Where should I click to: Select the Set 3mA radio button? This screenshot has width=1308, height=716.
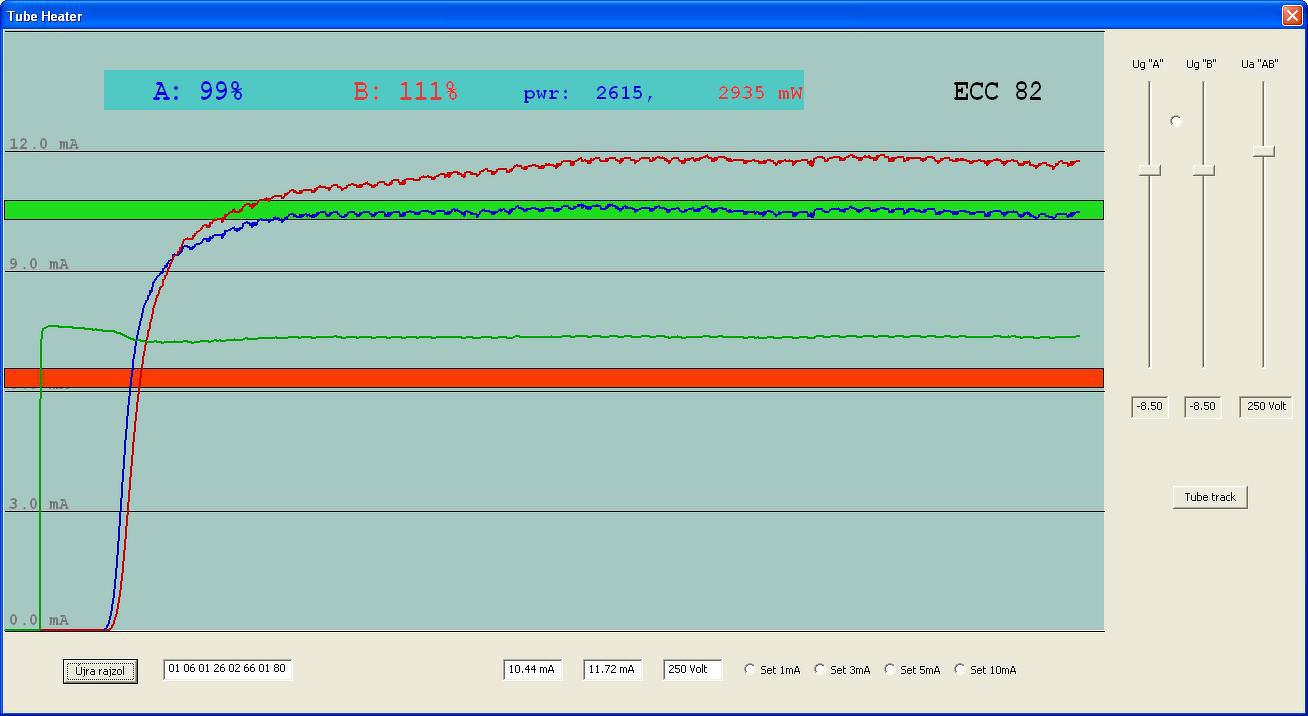pyautogui.click(x=821, y=670)
